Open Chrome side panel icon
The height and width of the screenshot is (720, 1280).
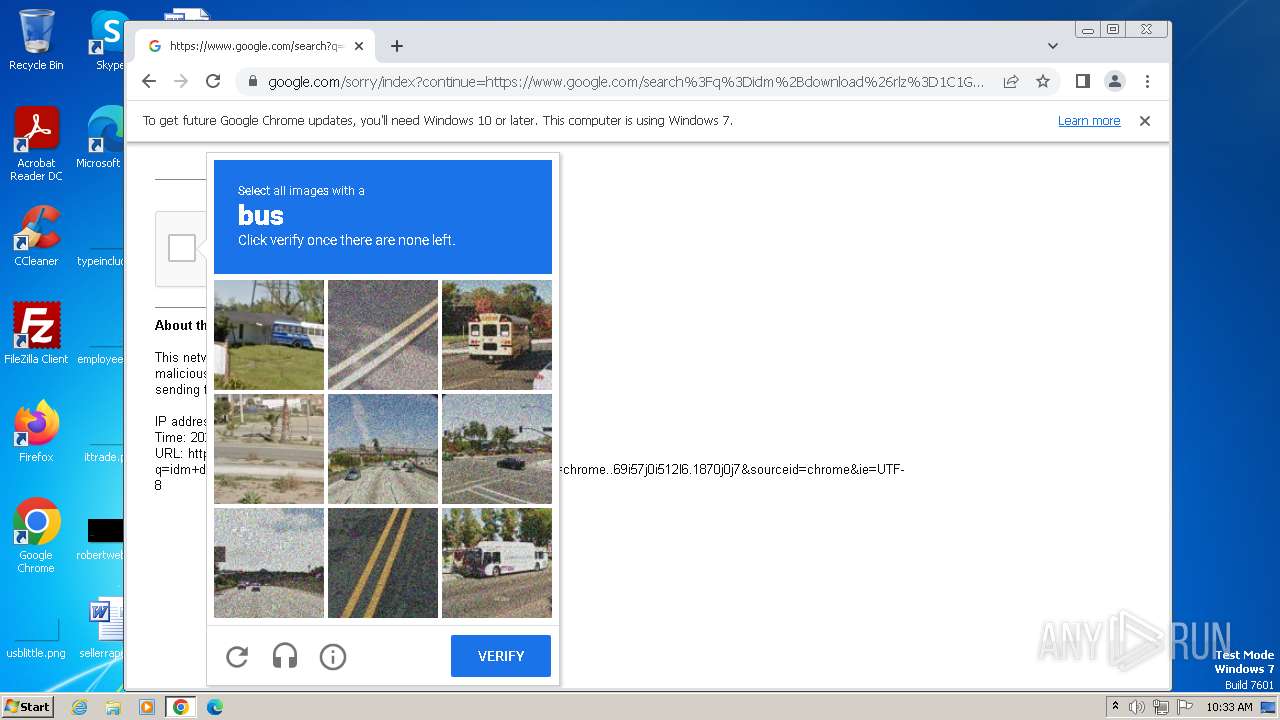[1083, 81]
